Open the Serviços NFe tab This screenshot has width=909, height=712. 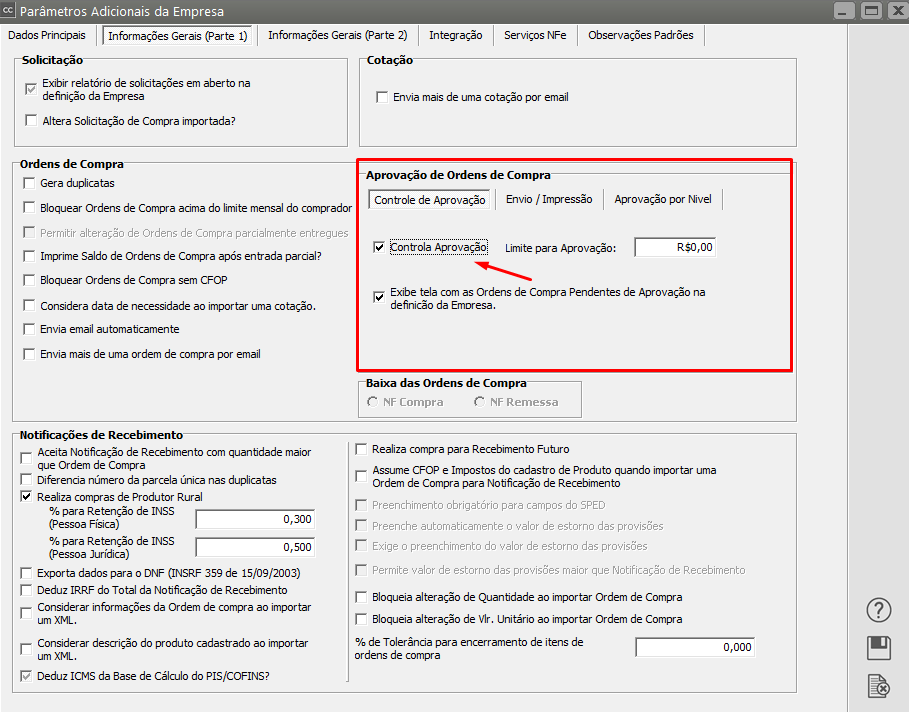pyautogui.click(x=534, y=35)
